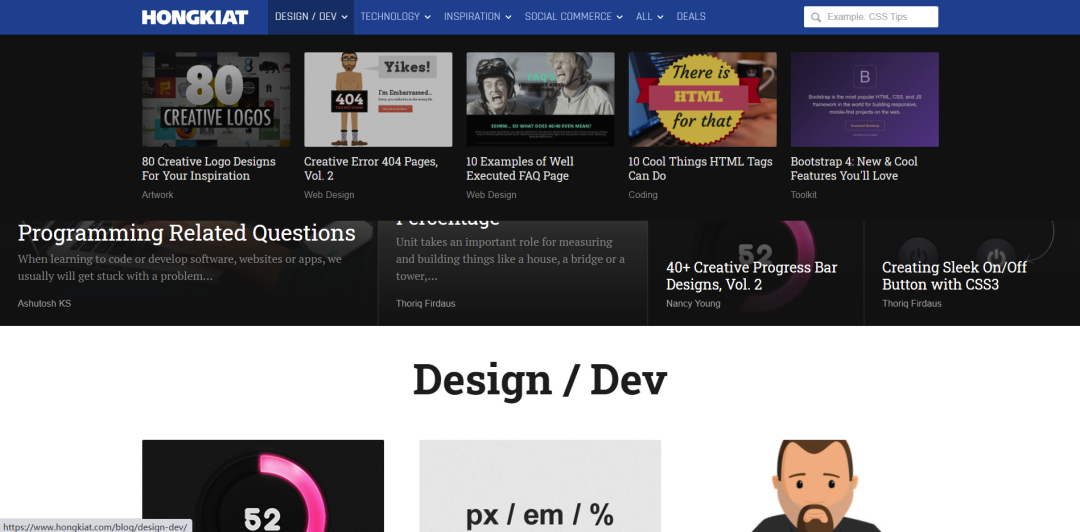The image size is (1080, 532).
Task: Open the 80 Creative Logos thumbnail
Action: (216, 99)
